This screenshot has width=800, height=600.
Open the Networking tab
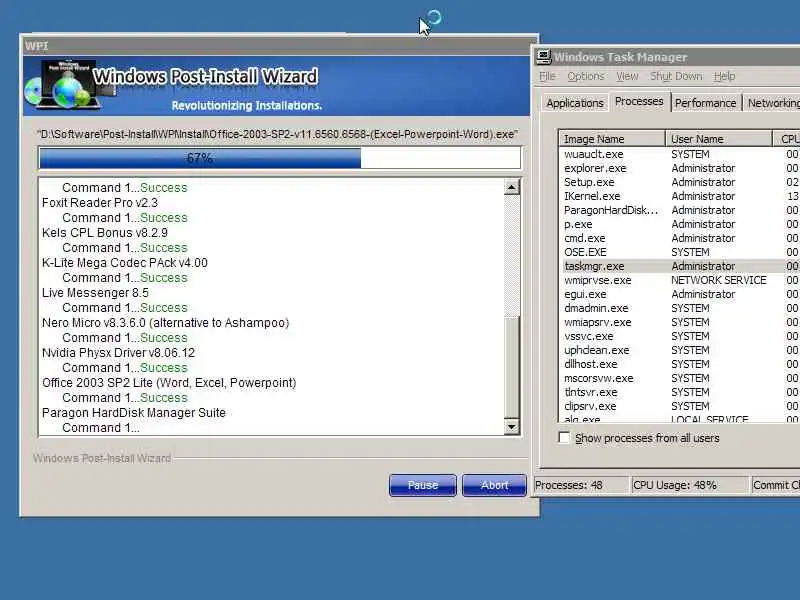point(771,103)
